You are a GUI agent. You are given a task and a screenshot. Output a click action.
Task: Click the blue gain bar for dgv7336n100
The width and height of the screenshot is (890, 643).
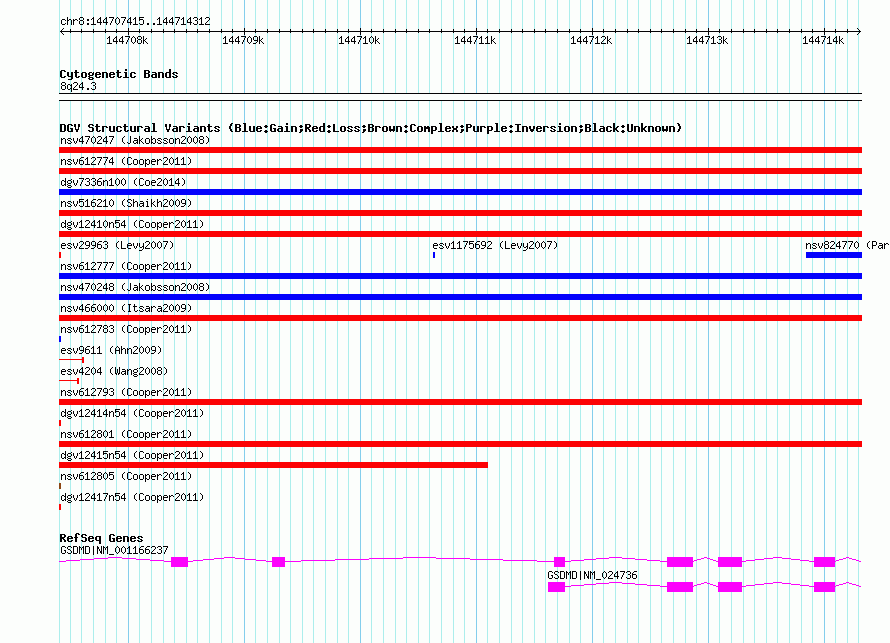[x=460, y=192]
